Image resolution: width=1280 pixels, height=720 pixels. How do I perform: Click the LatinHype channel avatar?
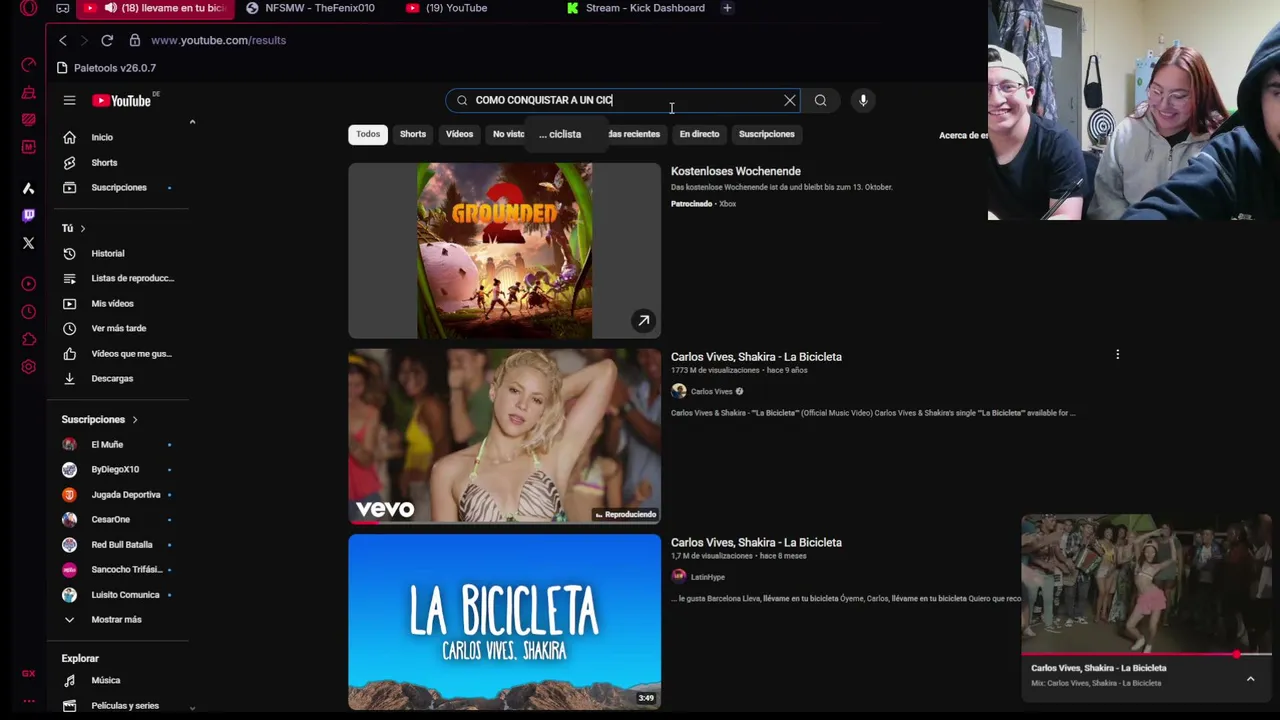[x=679, y=576]
